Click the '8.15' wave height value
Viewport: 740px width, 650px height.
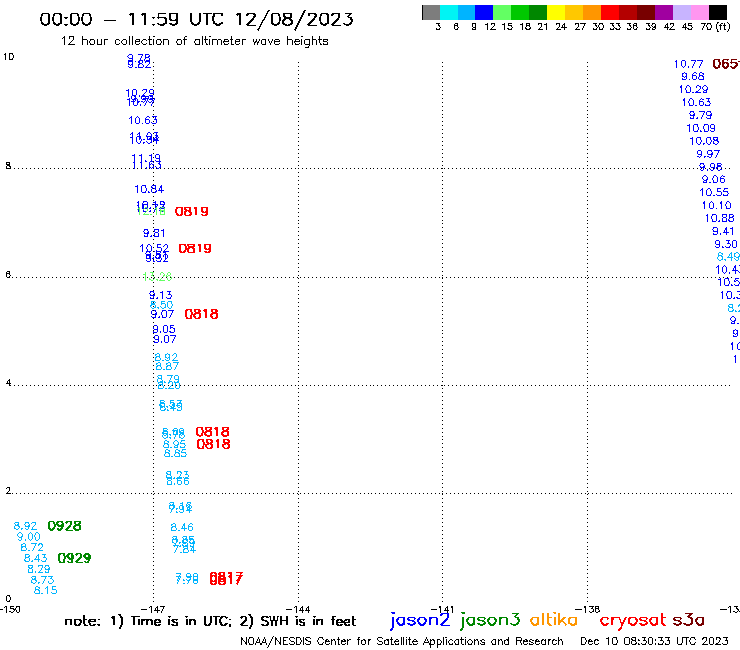(46, 591)
